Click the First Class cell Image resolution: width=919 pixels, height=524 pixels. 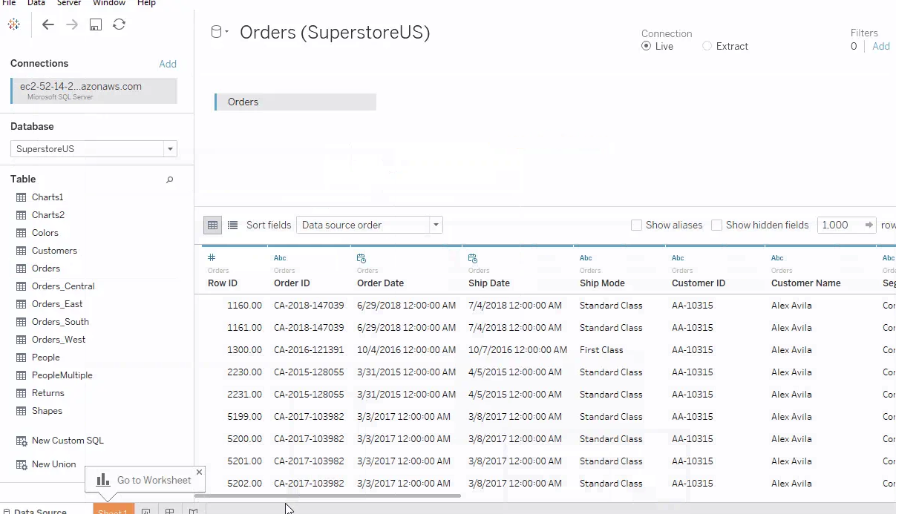601,350
